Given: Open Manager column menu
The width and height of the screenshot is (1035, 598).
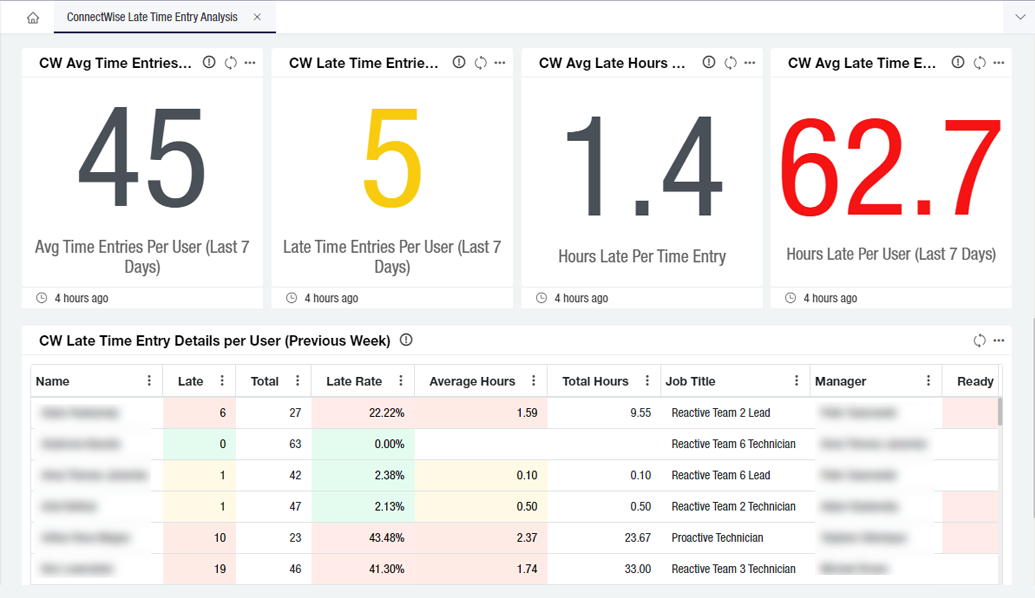Looking at the screenshot, I should 929,381.
